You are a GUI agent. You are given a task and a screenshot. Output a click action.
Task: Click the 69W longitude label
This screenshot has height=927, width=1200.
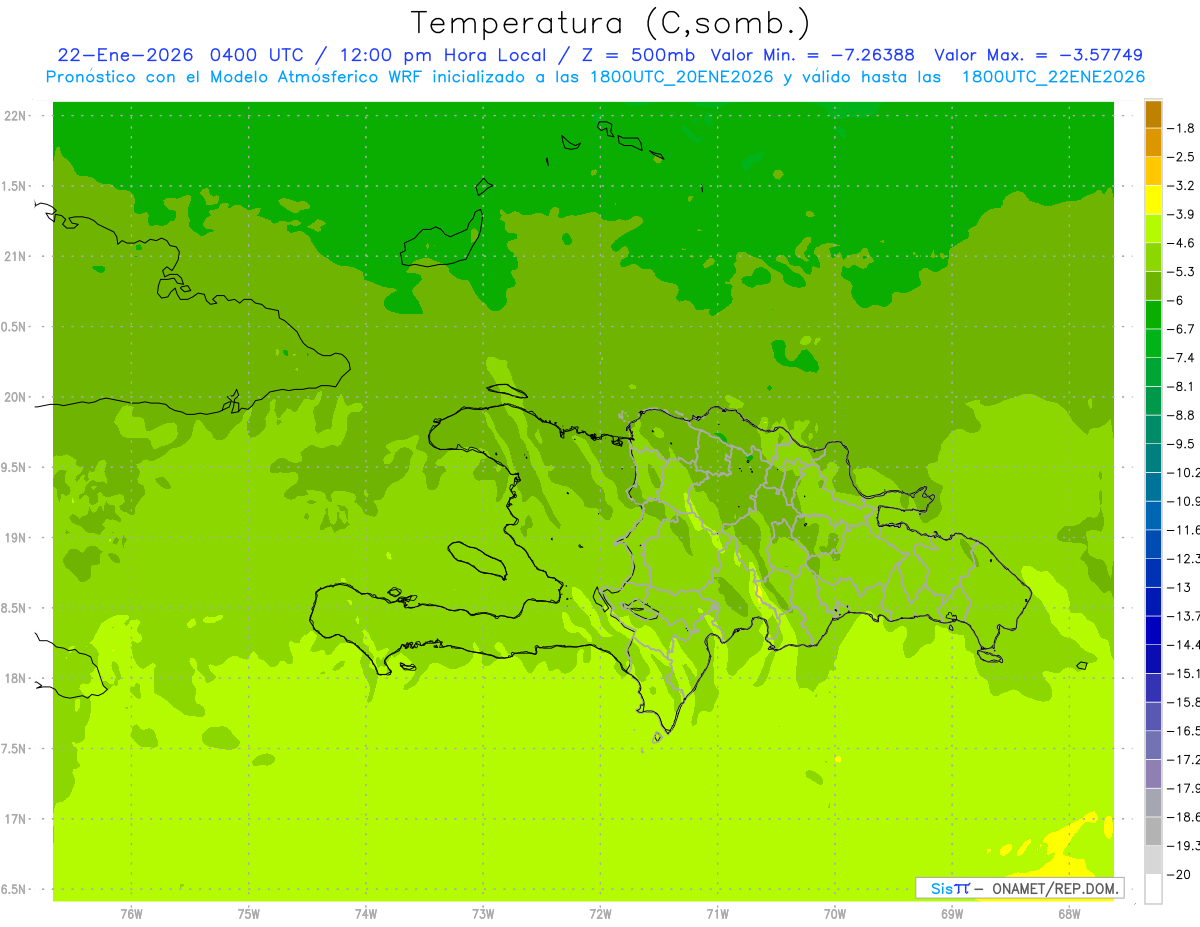click(x=952, y=913)
